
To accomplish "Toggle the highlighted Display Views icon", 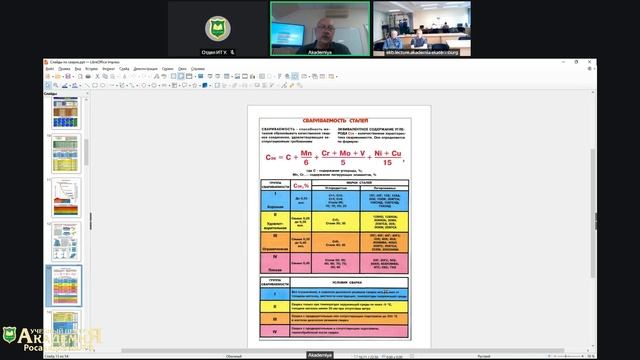I will [x=181, y=76].
